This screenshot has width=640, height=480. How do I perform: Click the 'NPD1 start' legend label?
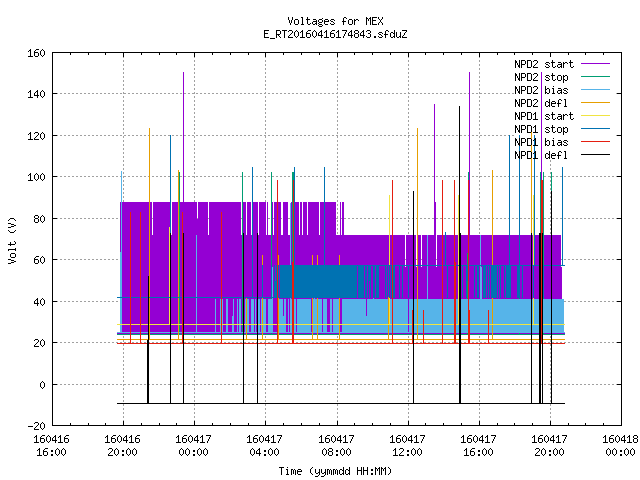coord(544,116)
